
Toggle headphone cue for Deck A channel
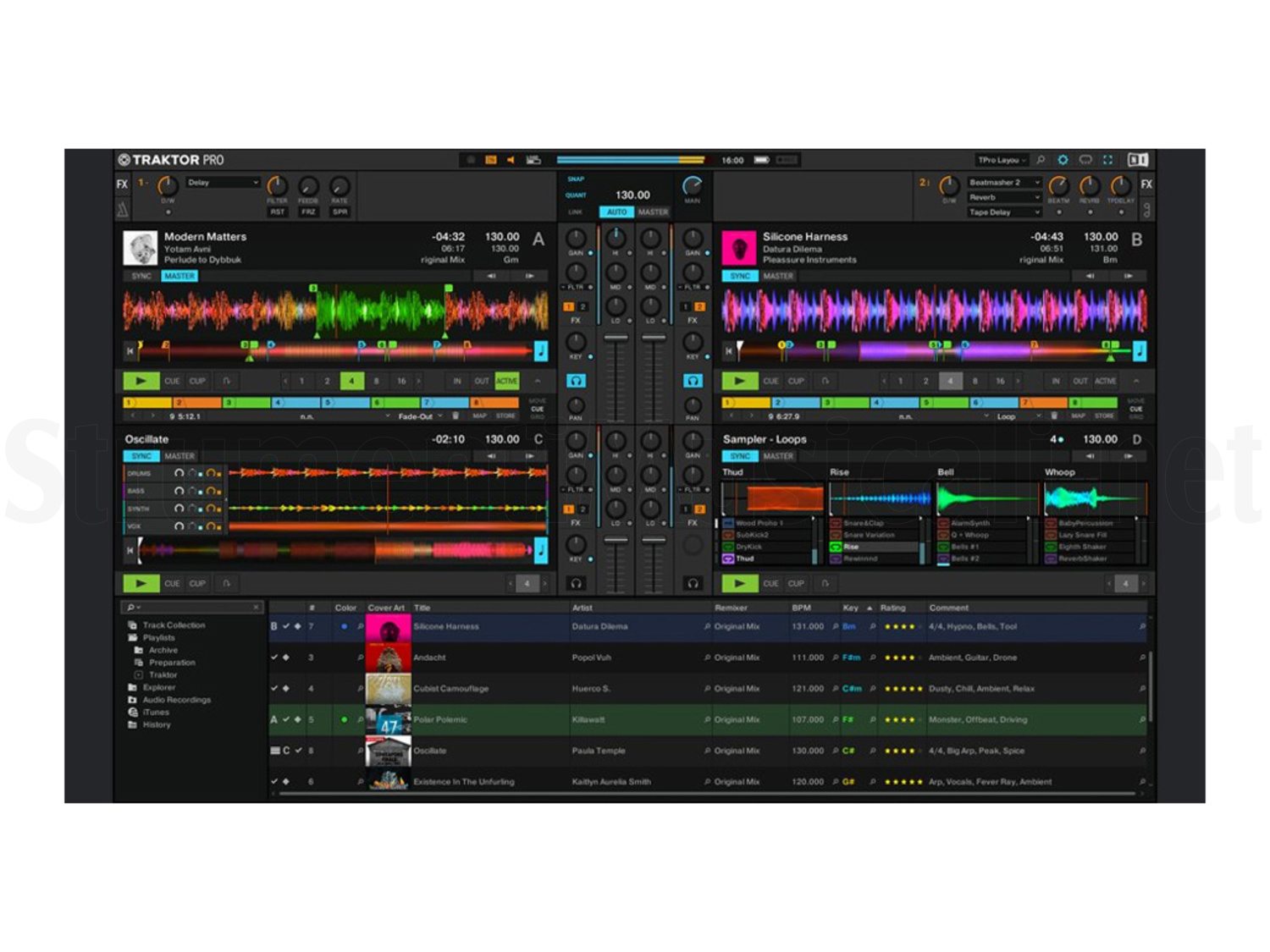(576, 381)
